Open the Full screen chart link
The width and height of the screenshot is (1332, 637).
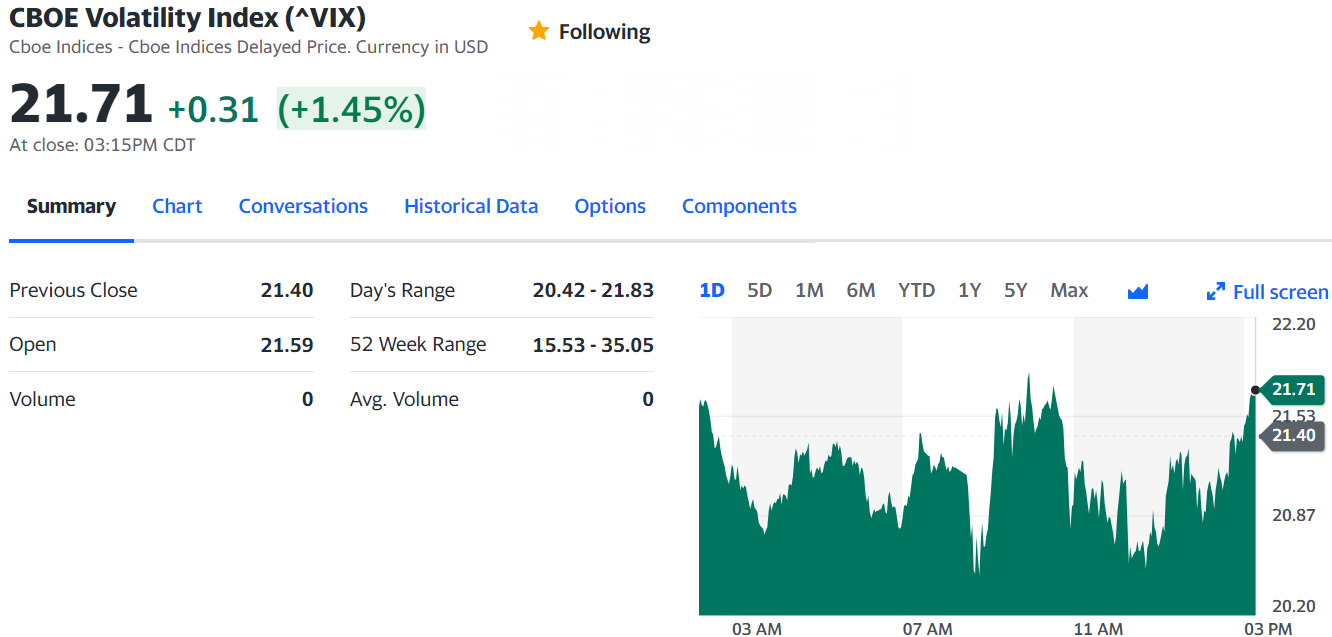coord(1268,292)
